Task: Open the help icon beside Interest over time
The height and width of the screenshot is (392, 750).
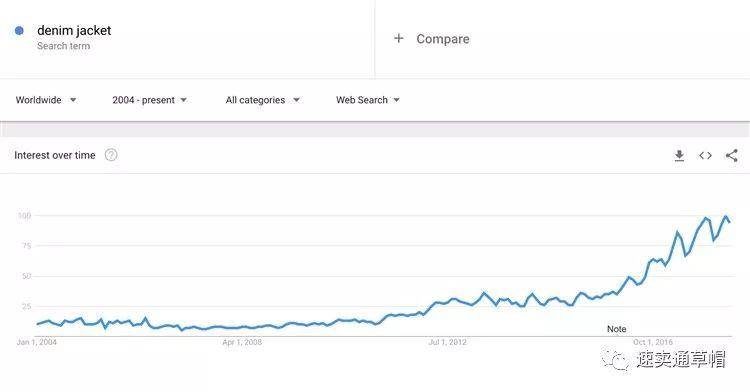Action: click(x=111, y=155)
